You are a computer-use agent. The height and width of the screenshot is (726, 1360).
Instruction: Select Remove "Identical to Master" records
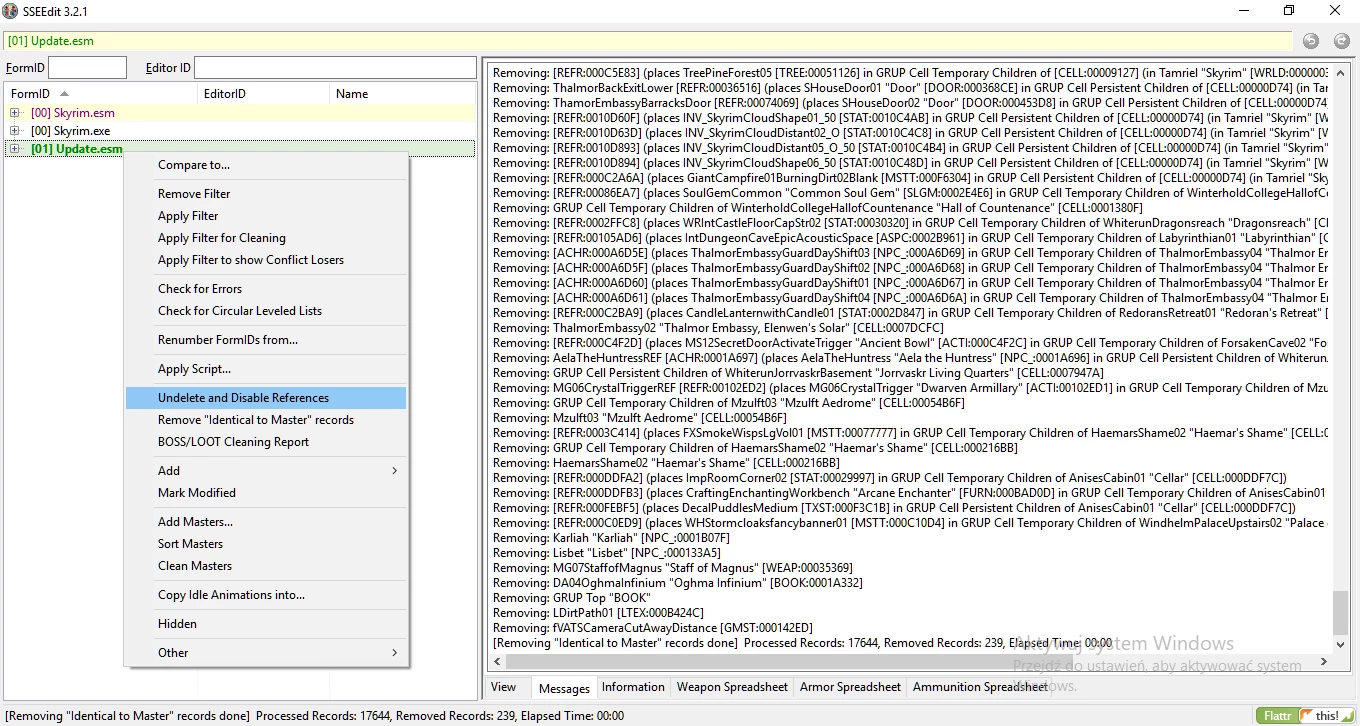click(266, 420)
